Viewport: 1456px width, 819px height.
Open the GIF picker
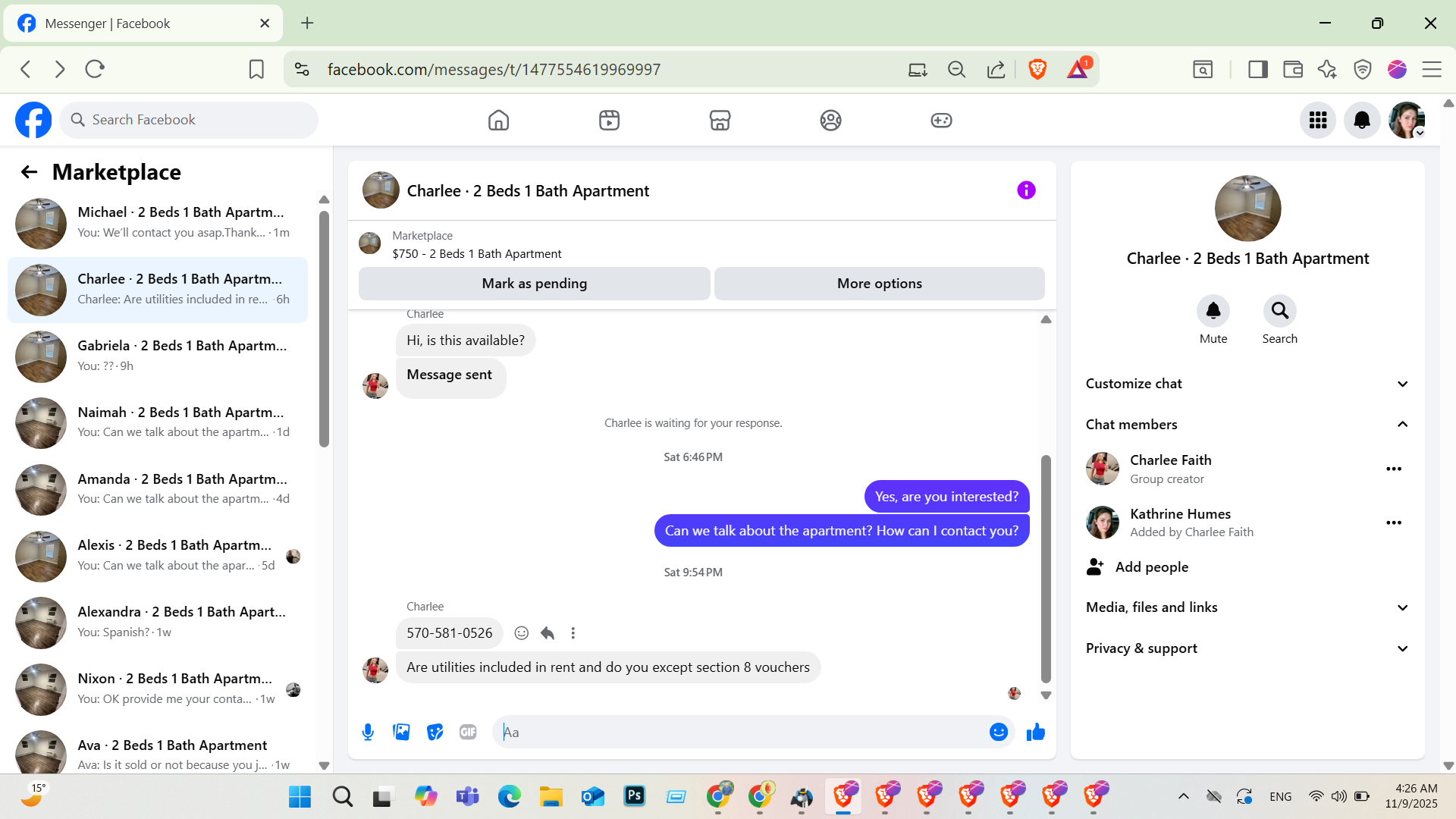tap(468, 732)
